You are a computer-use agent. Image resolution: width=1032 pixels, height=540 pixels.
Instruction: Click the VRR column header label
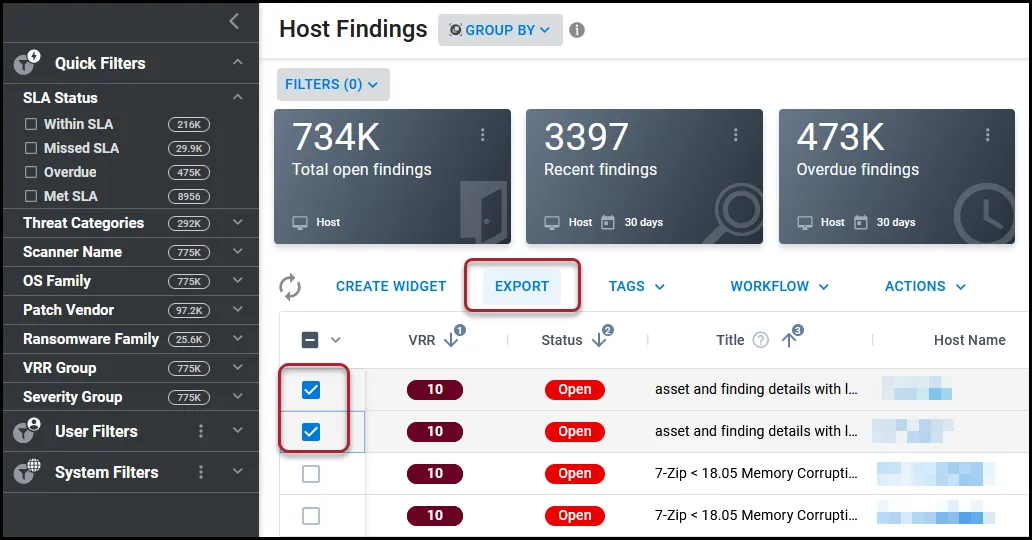tap(421, 340)
